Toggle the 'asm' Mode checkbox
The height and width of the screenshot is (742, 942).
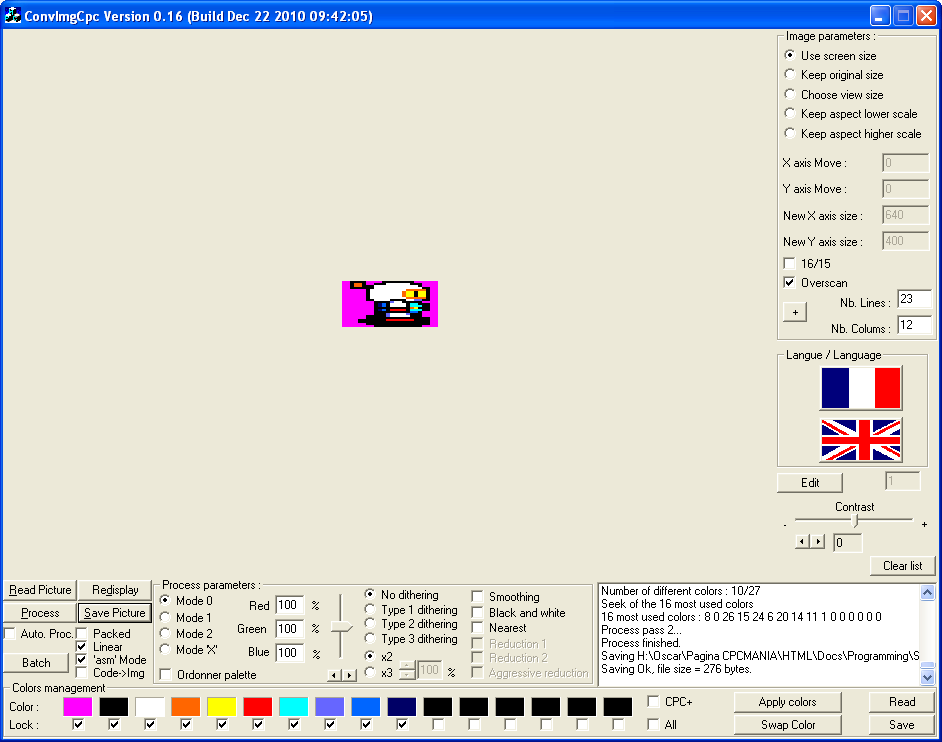(x=82, y=660)
